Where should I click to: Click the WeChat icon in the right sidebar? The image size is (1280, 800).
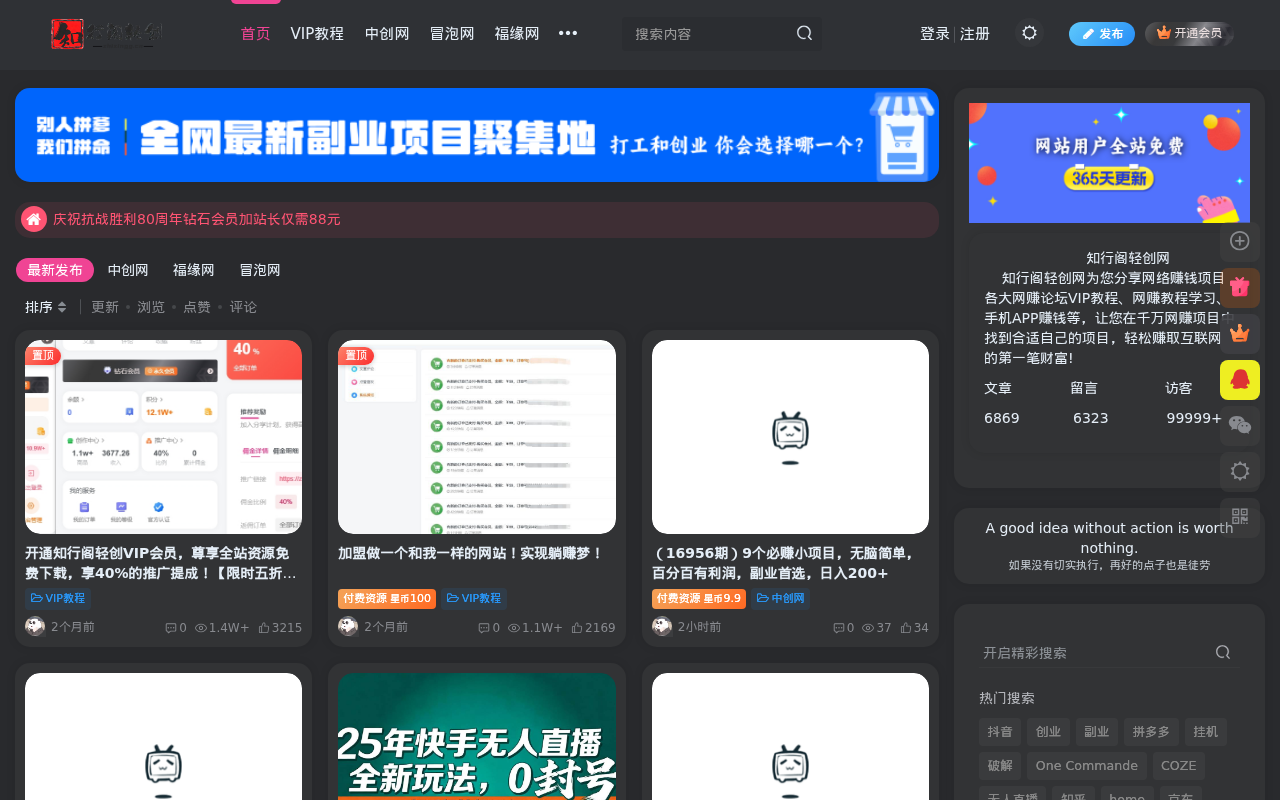1239,424
